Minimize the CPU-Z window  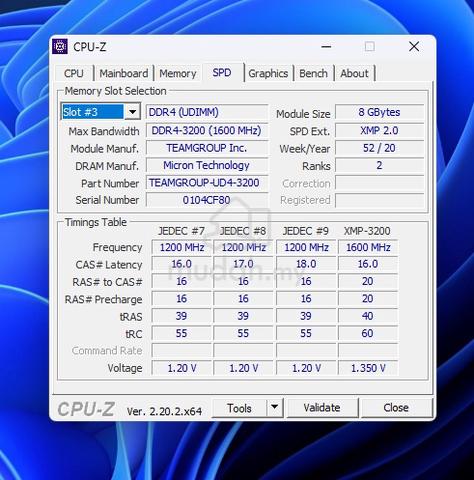[x=326, y=46]
